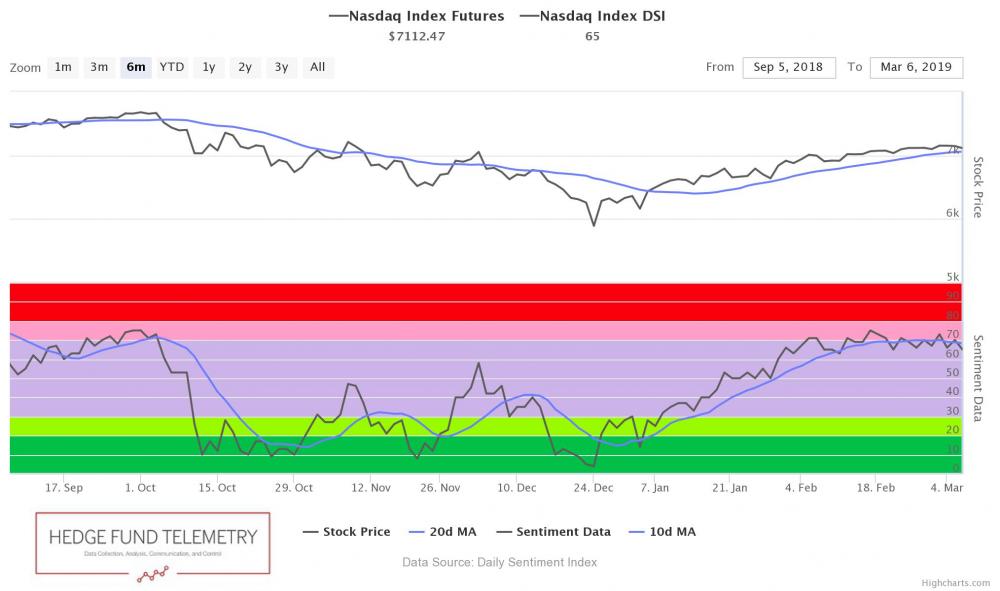
Task: Choose the 6m zoom range
Action: pyautogui.click(x=136, y=67)
